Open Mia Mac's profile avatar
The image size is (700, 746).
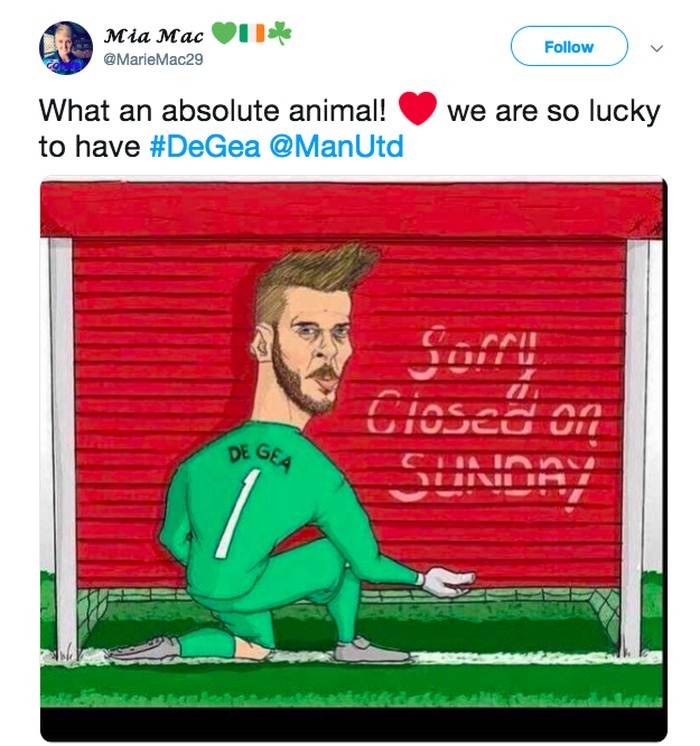point(66,47)
